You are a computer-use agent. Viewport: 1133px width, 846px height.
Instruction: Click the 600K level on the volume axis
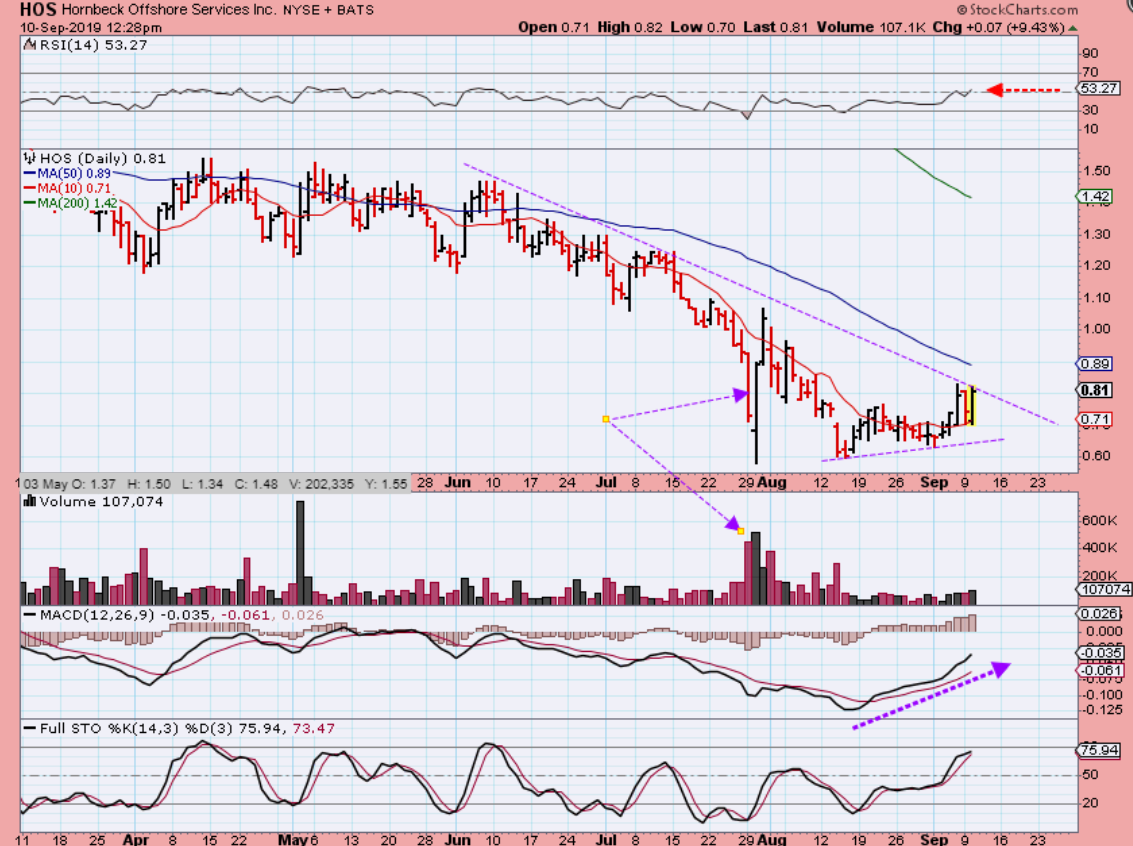[1098, 520]
